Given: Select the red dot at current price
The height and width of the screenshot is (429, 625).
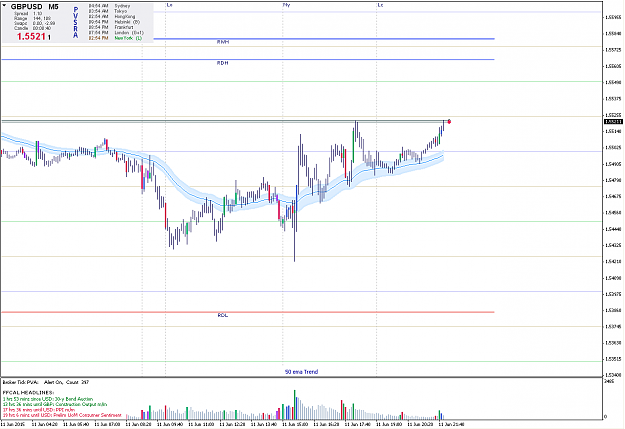Looking at the screenshot, I should [x=449, y=121].
